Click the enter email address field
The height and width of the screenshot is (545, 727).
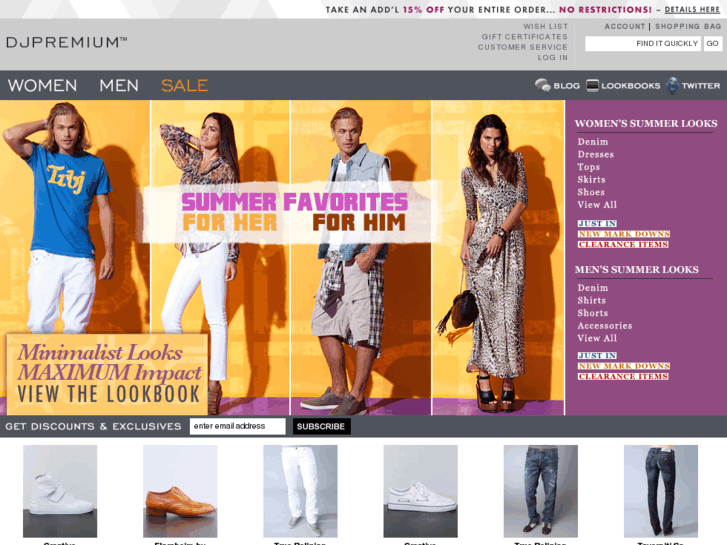click(237, 426)
